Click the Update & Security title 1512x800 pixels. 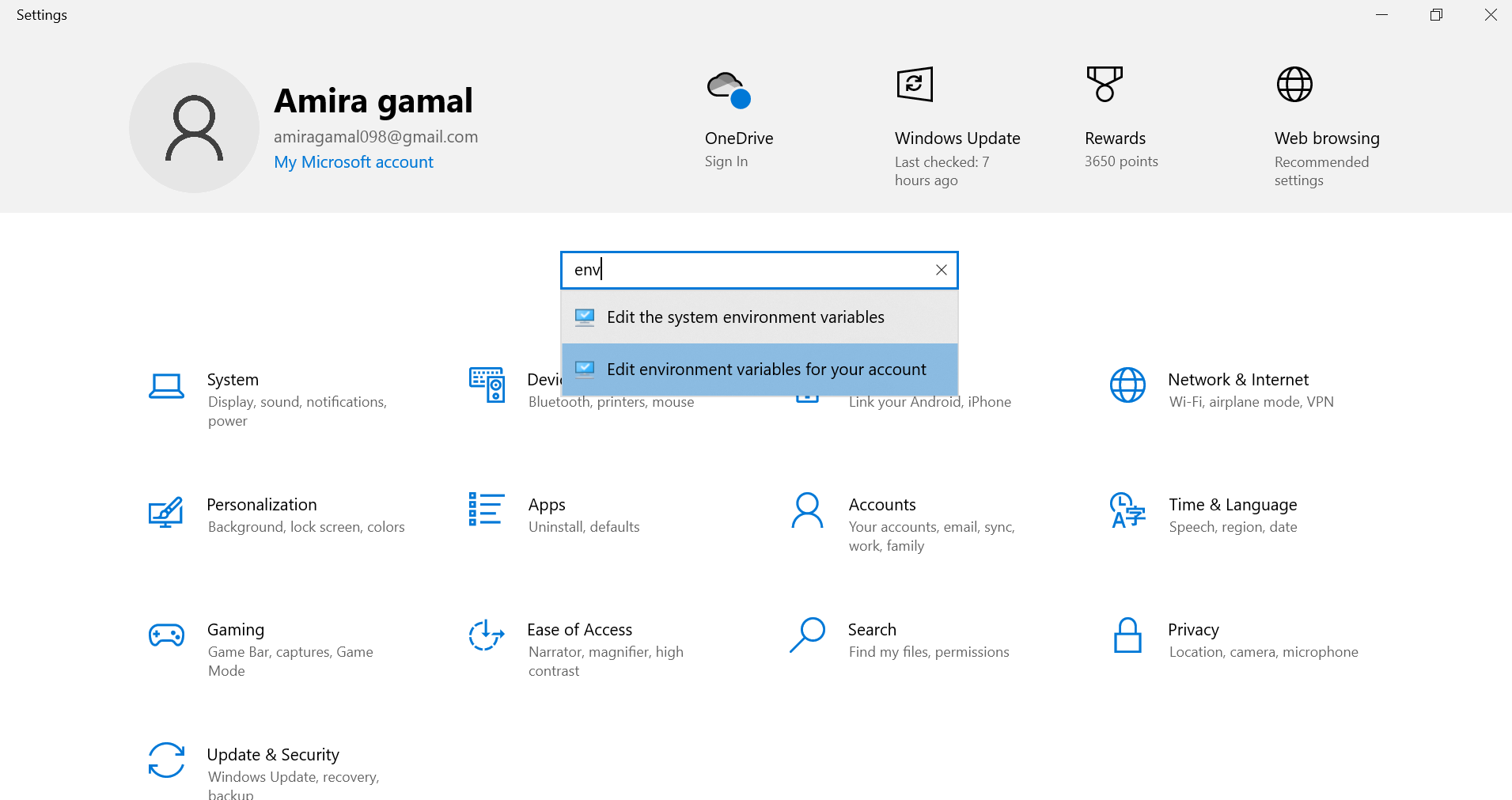(x=273, y=755)
